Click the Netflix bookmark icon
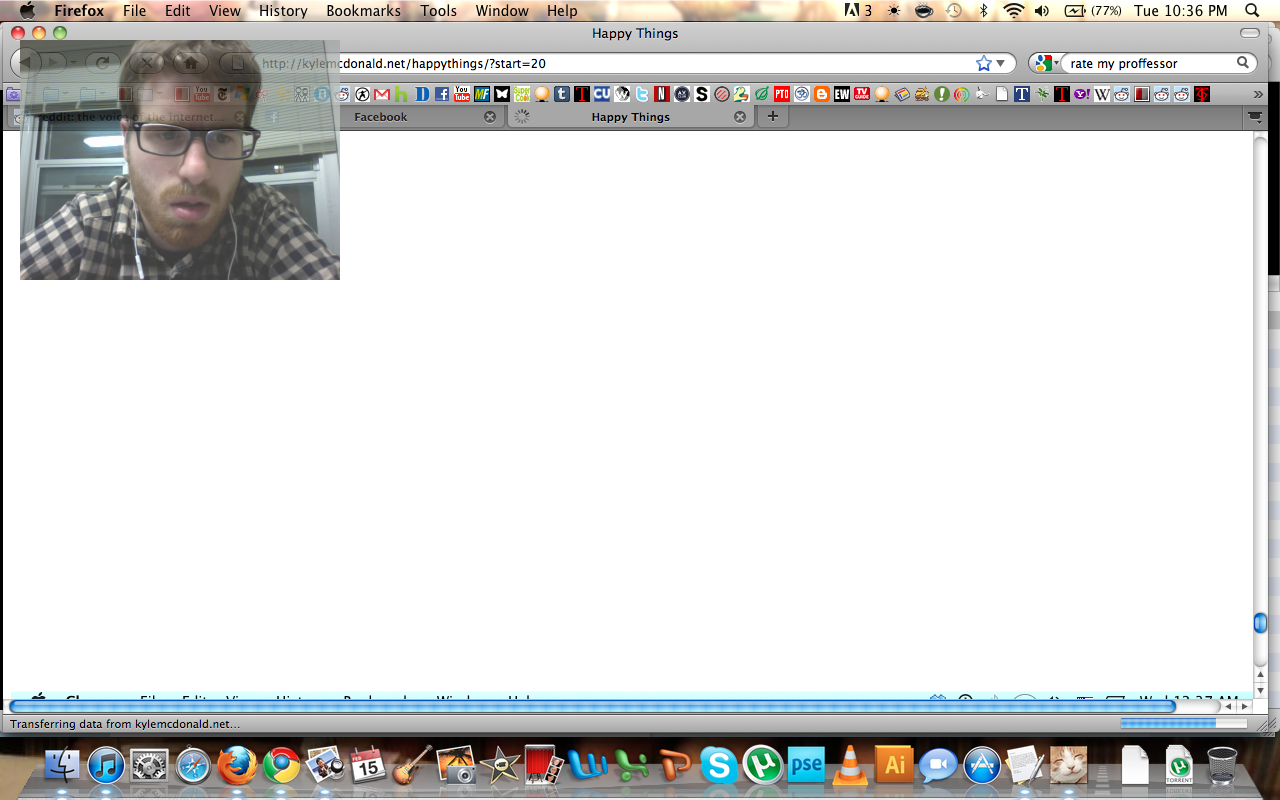Viewport: 1280px width, 800px height. coord(661,94)
